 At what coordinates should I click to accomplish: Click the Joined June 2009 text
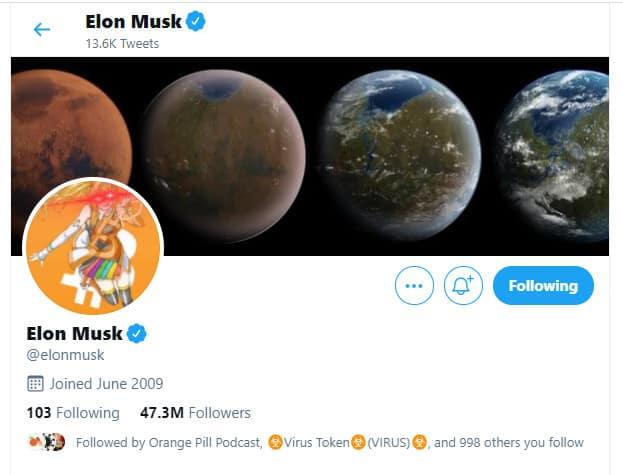click(x=107, y=383)
